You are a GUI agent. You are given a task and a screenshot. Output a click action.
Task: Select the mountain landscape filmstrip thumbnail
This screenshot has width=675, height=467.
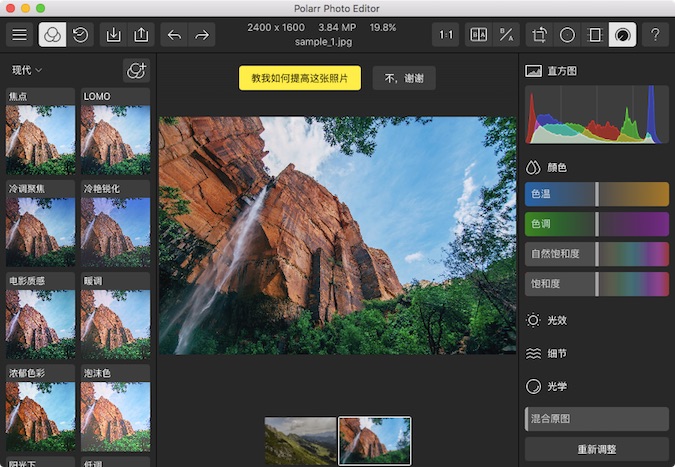tap(300, 441)
